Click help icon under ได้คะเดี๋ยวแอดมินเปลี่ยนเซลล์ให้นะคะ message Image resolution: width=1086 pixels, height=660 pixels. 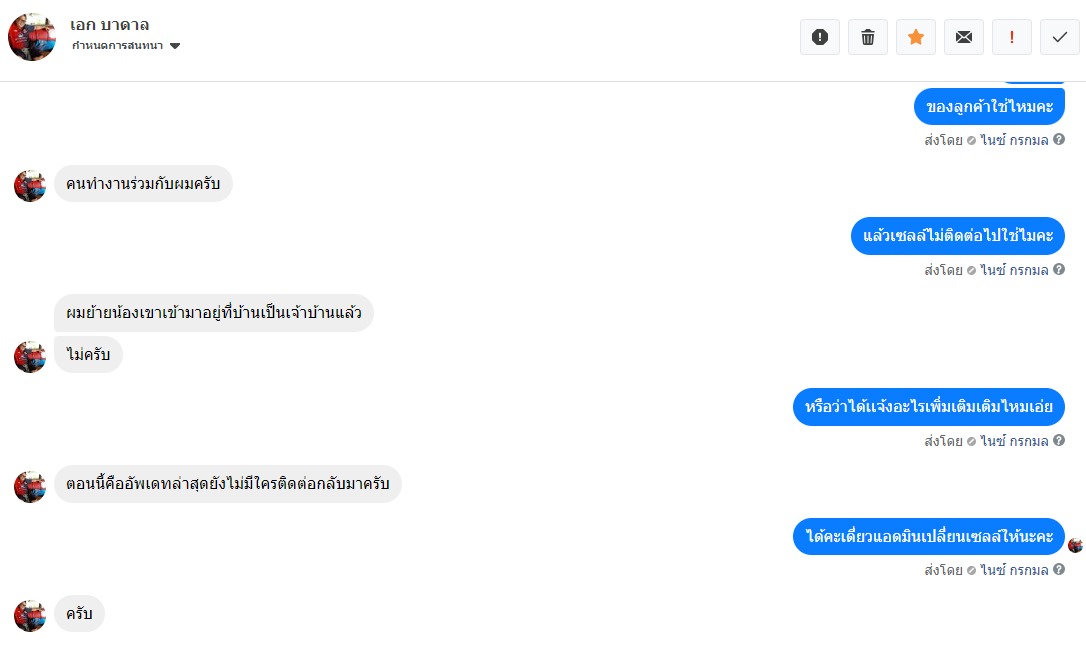(x=1059, y=569)
